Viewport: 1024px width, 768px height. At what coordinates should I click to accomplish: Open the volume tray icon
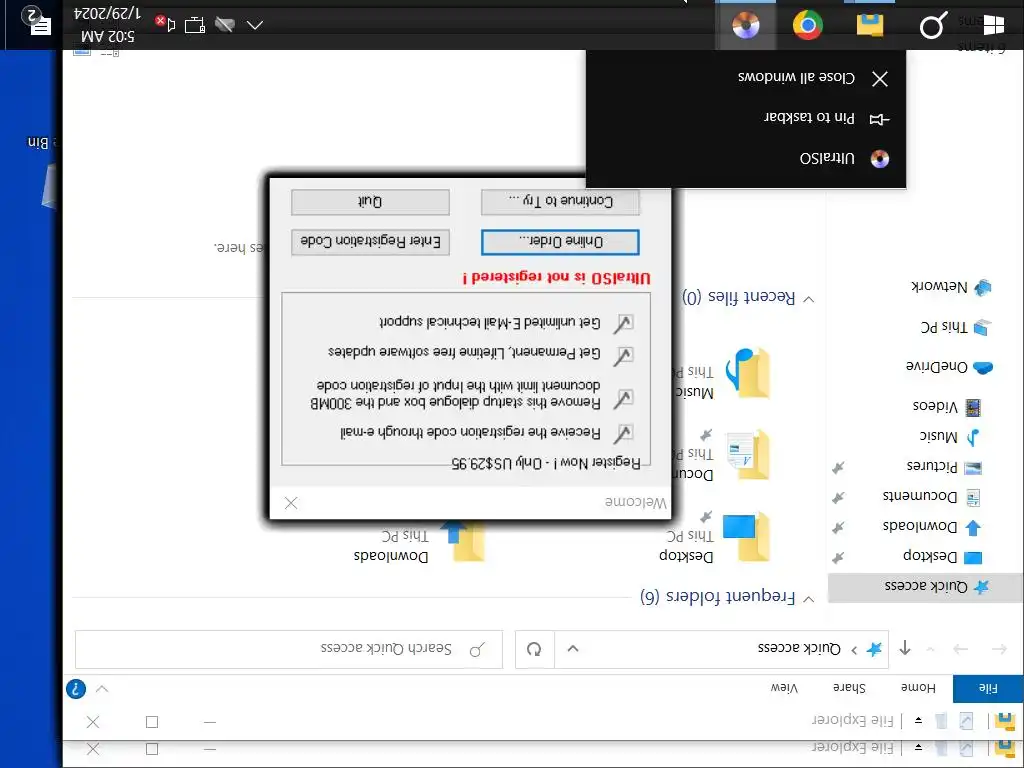coord(166,24)
